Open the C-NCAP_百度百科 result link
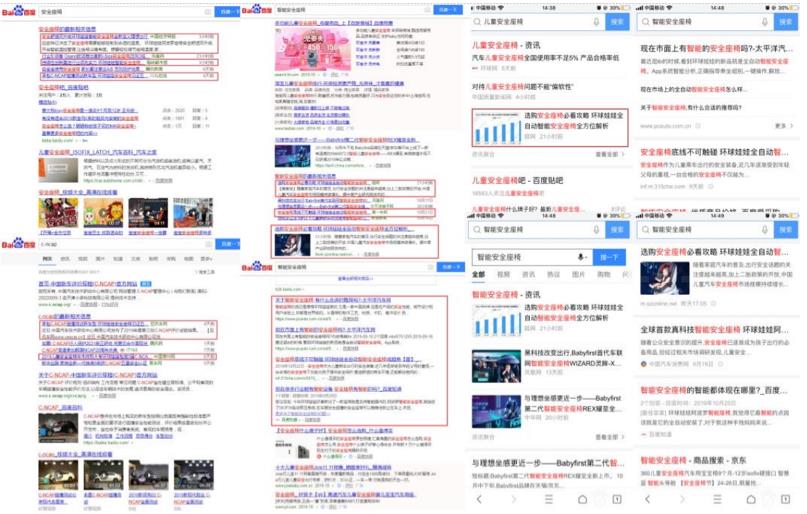This screenshot has height=514, width=807. point(60,407)
